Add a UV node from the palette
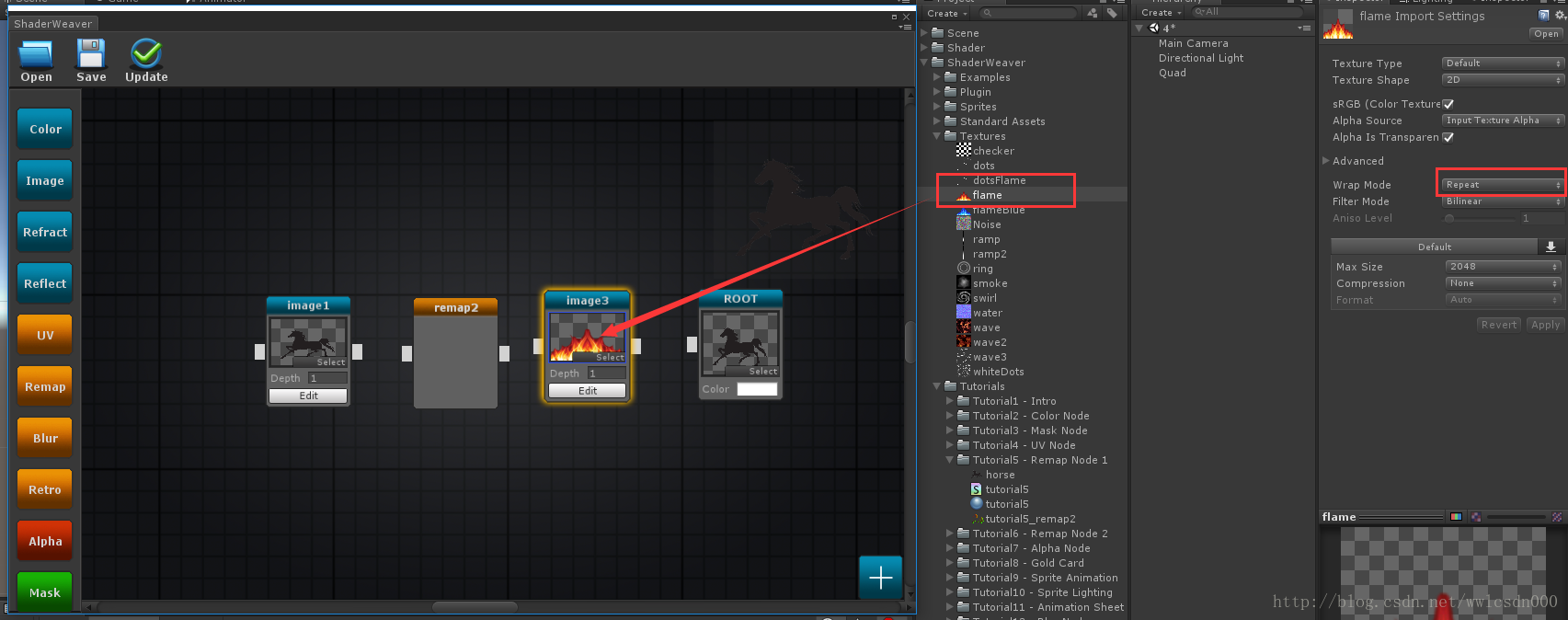 click(45, 335)
